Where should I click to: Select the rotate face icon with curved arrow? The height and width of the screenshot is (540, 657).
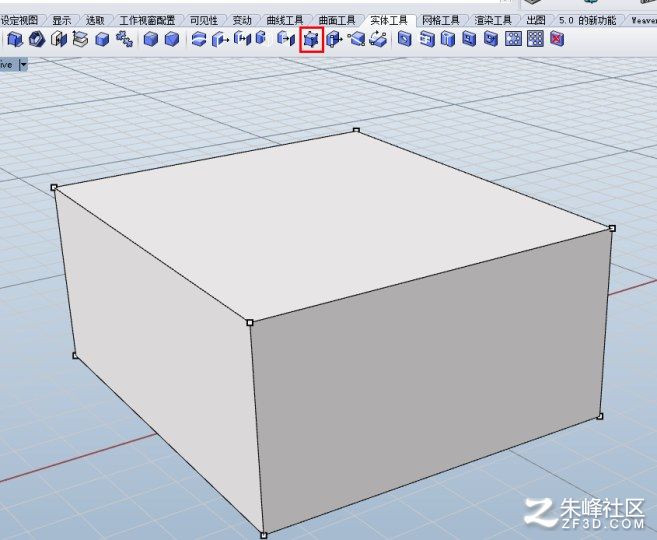point(378,39)
